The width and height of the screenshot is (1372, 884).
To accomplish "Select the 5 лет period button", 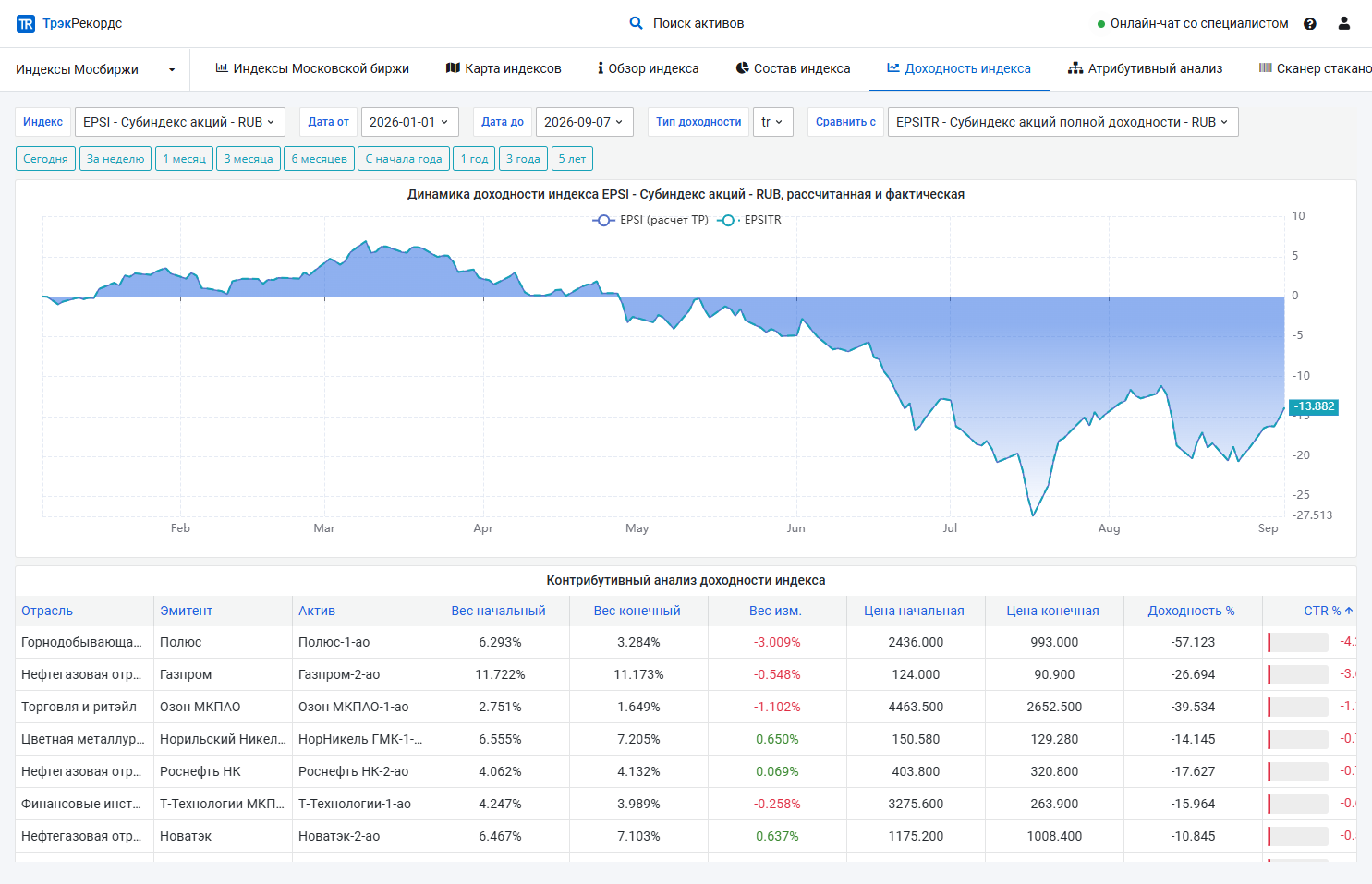I will (572, 159).
